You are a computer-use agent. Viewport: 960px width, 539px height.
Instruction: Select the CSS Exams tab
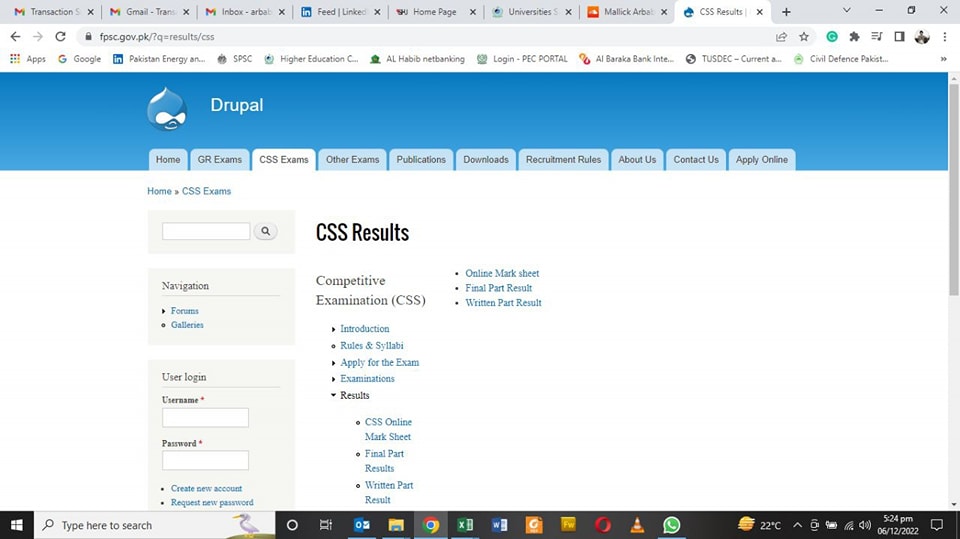click(284, 159)
